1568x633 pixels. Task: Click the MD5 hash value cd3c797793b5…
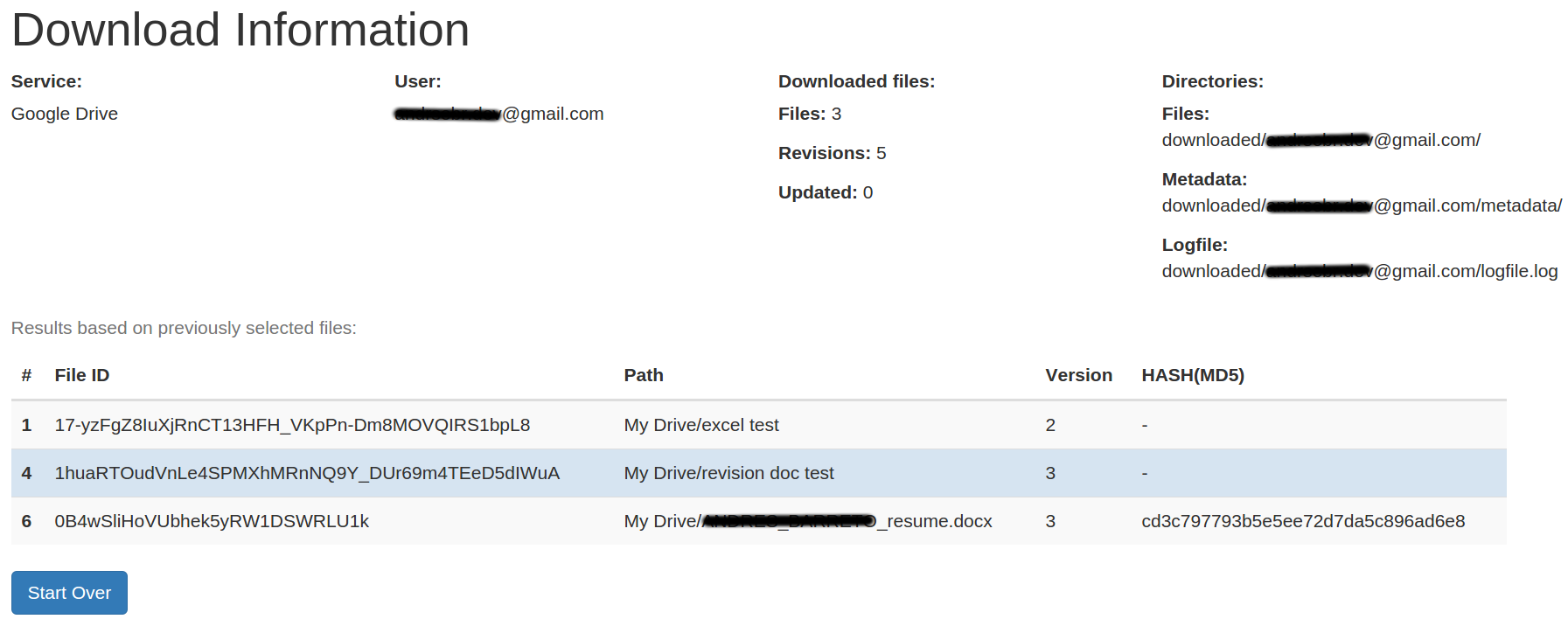click(1302, 521)
